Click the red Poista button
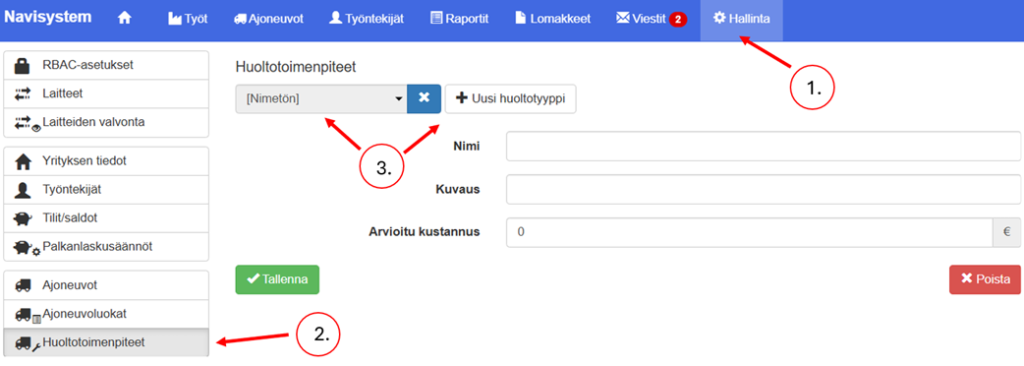The width and height of the screenshot is (1024, 366). 985,280
